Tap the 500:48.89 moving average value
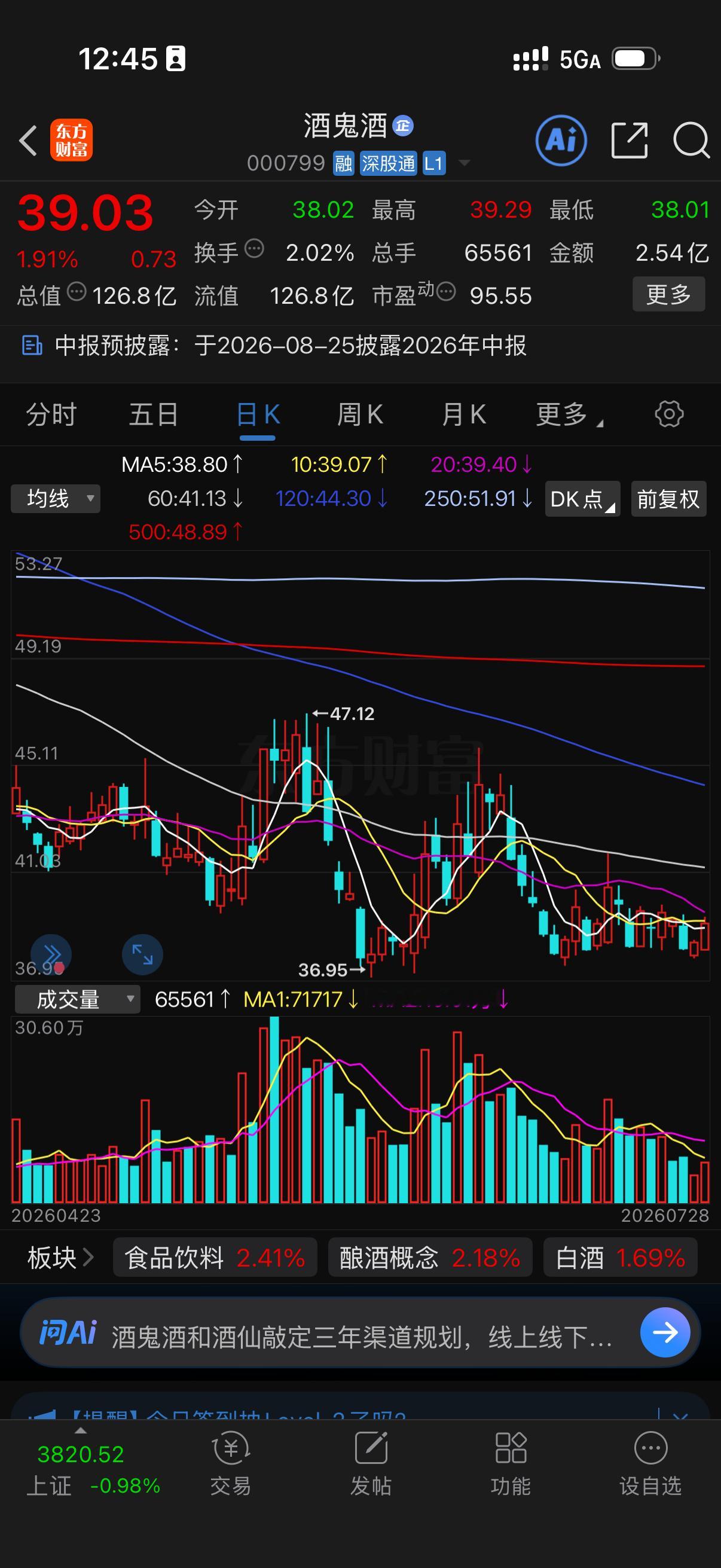Image resolution: width=721 pixels, height=1568 pixels. click(x=185, y=532)
